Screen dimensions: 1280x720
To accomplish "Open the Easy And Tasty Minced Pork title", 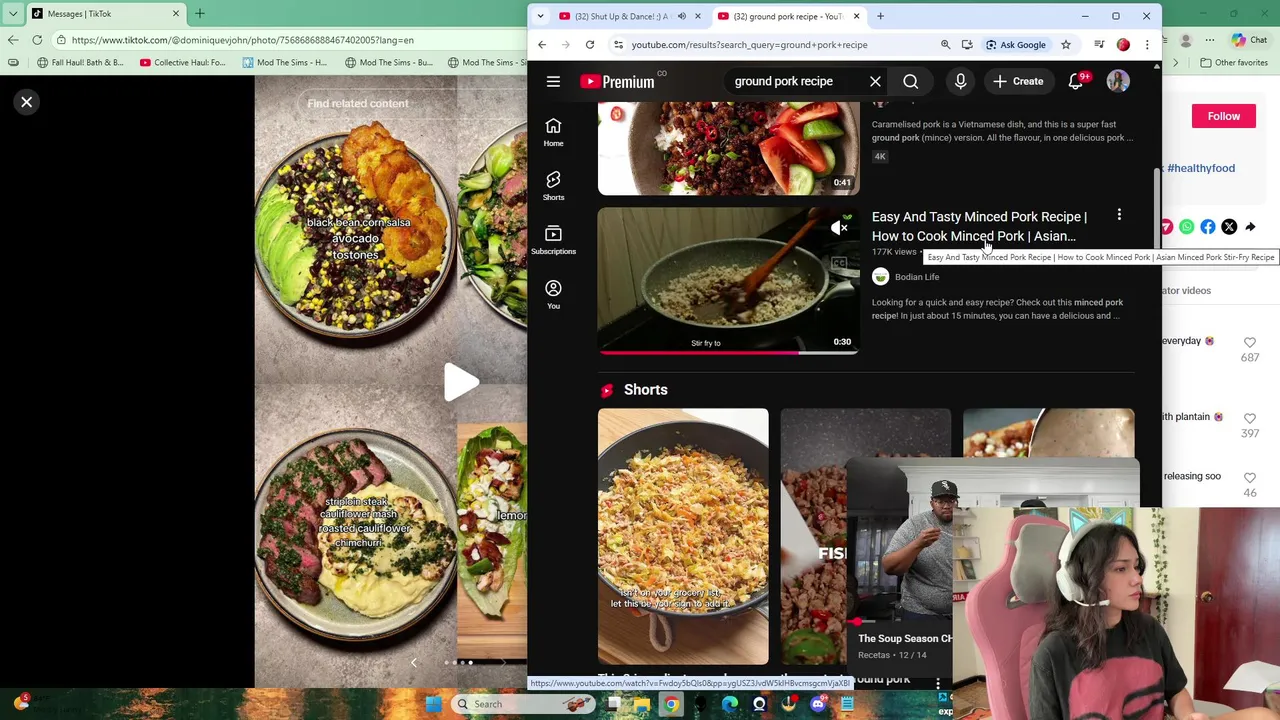I will click(979, 226).
